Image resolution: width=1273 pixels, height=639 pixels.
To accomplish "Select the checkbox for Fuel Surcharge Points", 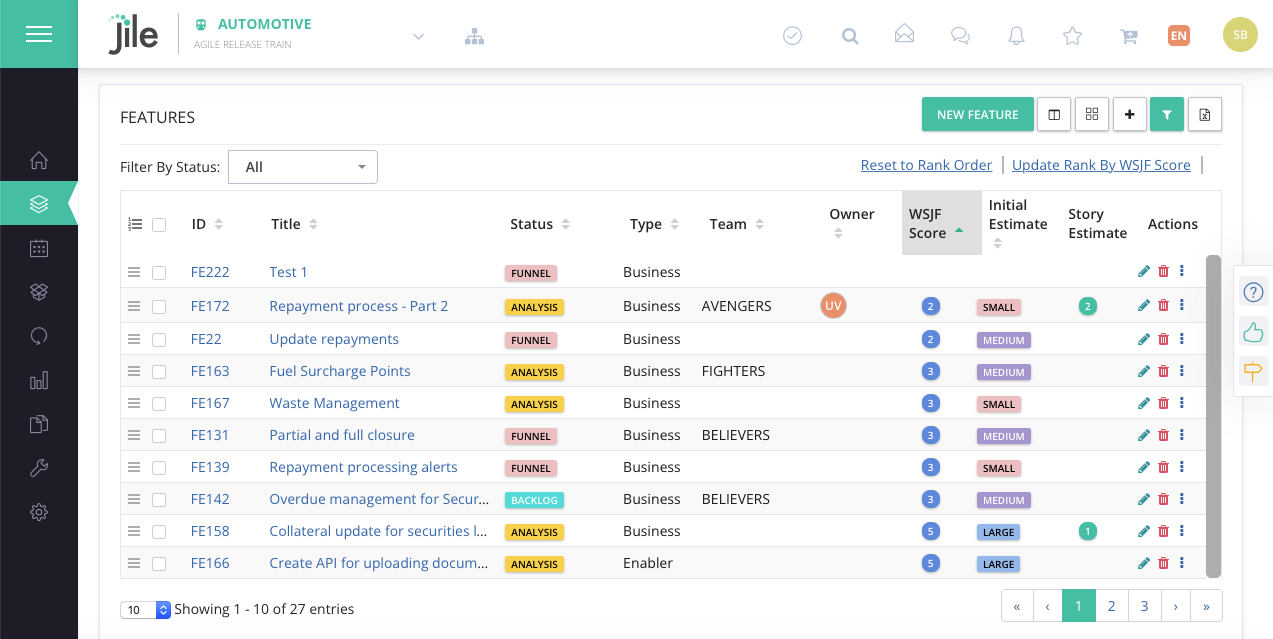I will [159, 371].
